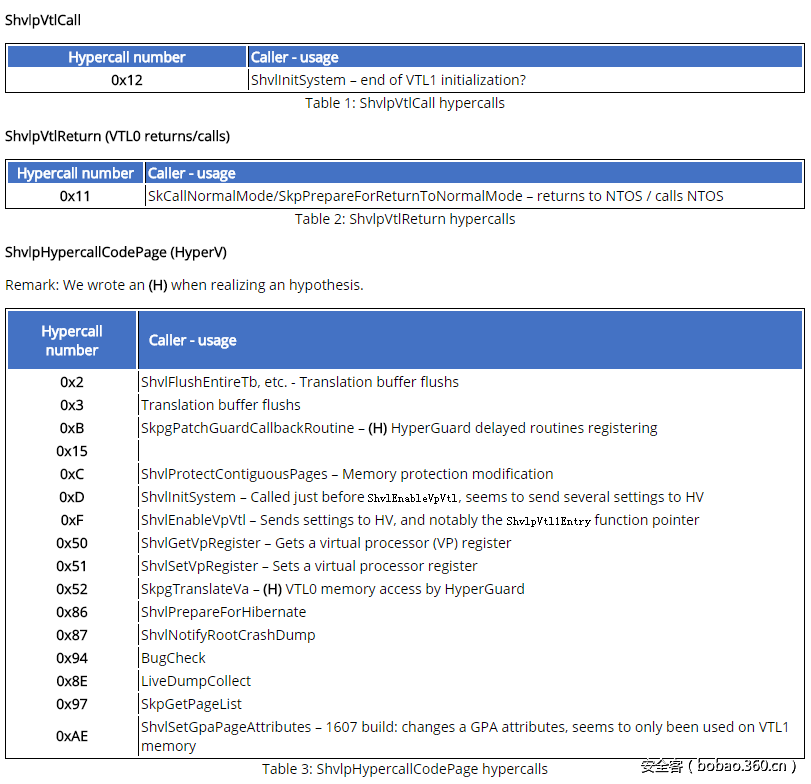Screen dimensions: 811x784
Task: Click the ShvlSetGpaPageAttributes row description
Action: [x=465, y=736]
